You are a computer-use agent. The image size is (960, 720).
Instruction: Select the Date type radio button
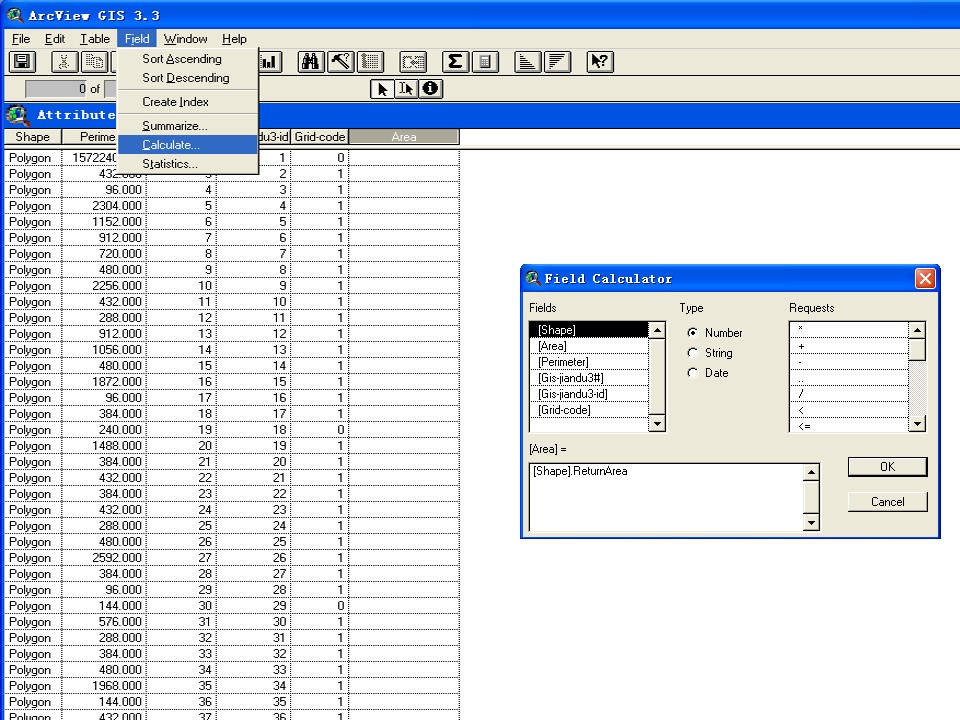(692, 373)
